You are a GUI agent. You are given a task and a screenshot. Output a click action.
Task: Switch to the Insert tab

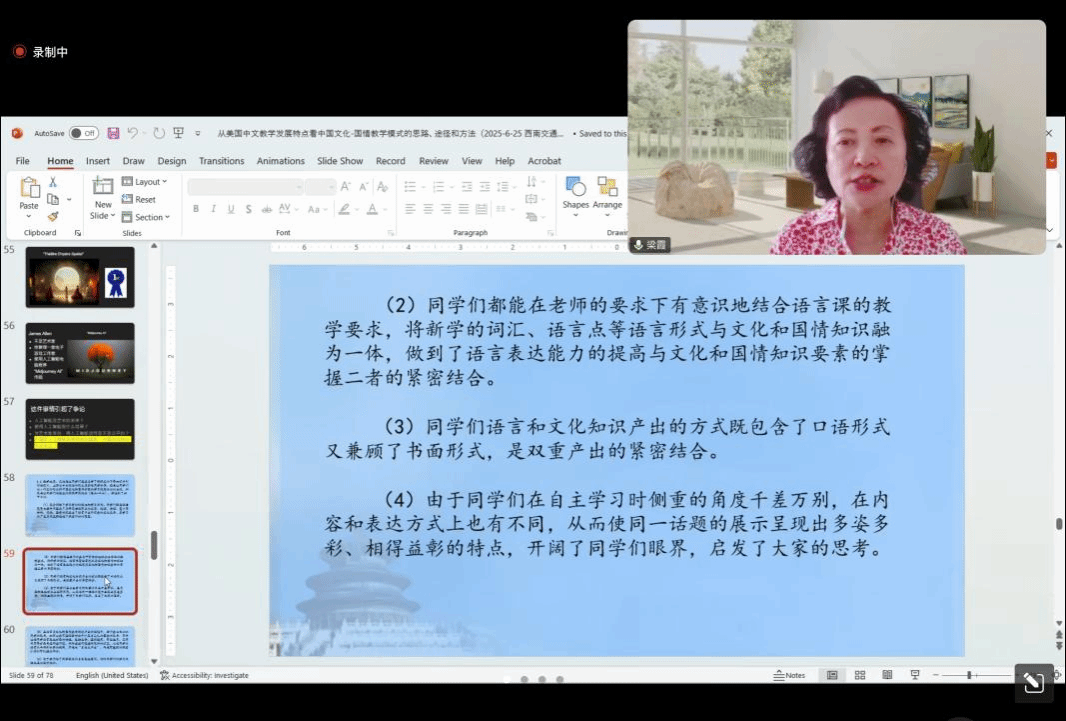click(97, 161)
